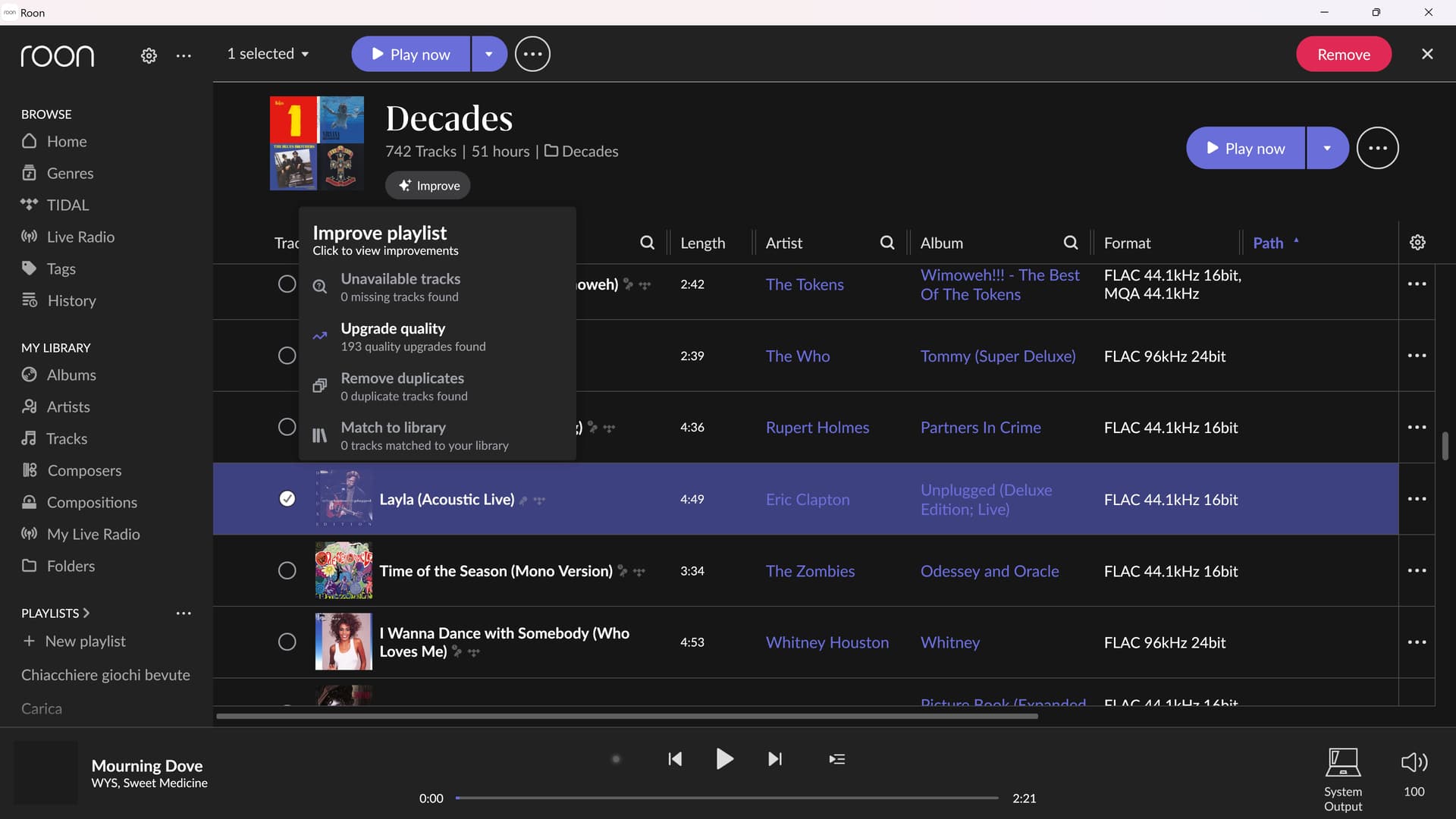Sort by Path column header
1456x819 pixels.
coord(1268,243)
